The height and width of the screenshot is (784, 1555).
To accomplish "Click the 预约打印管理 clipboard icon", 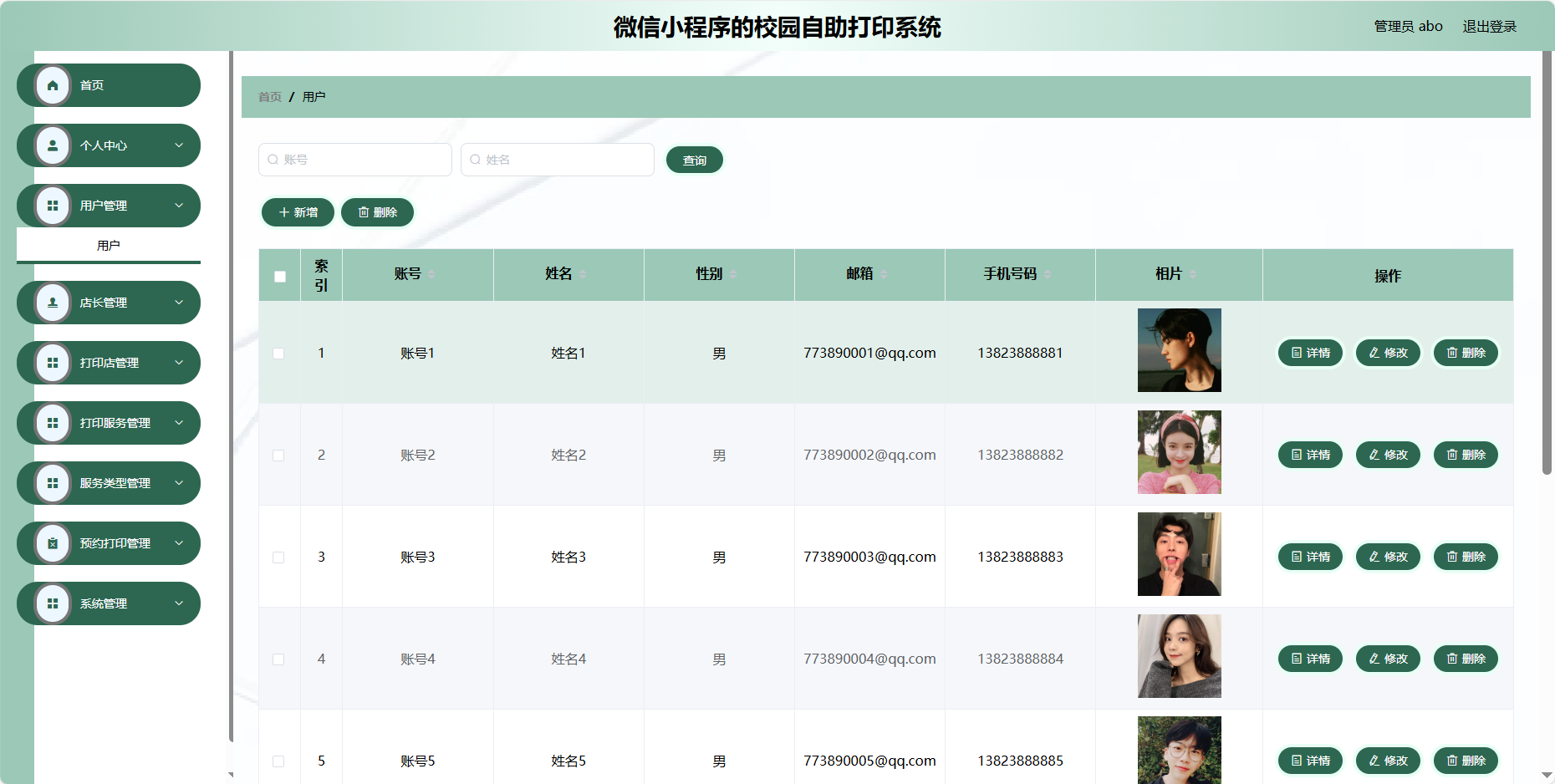I will pyautogui.click(x=53, y=543).
